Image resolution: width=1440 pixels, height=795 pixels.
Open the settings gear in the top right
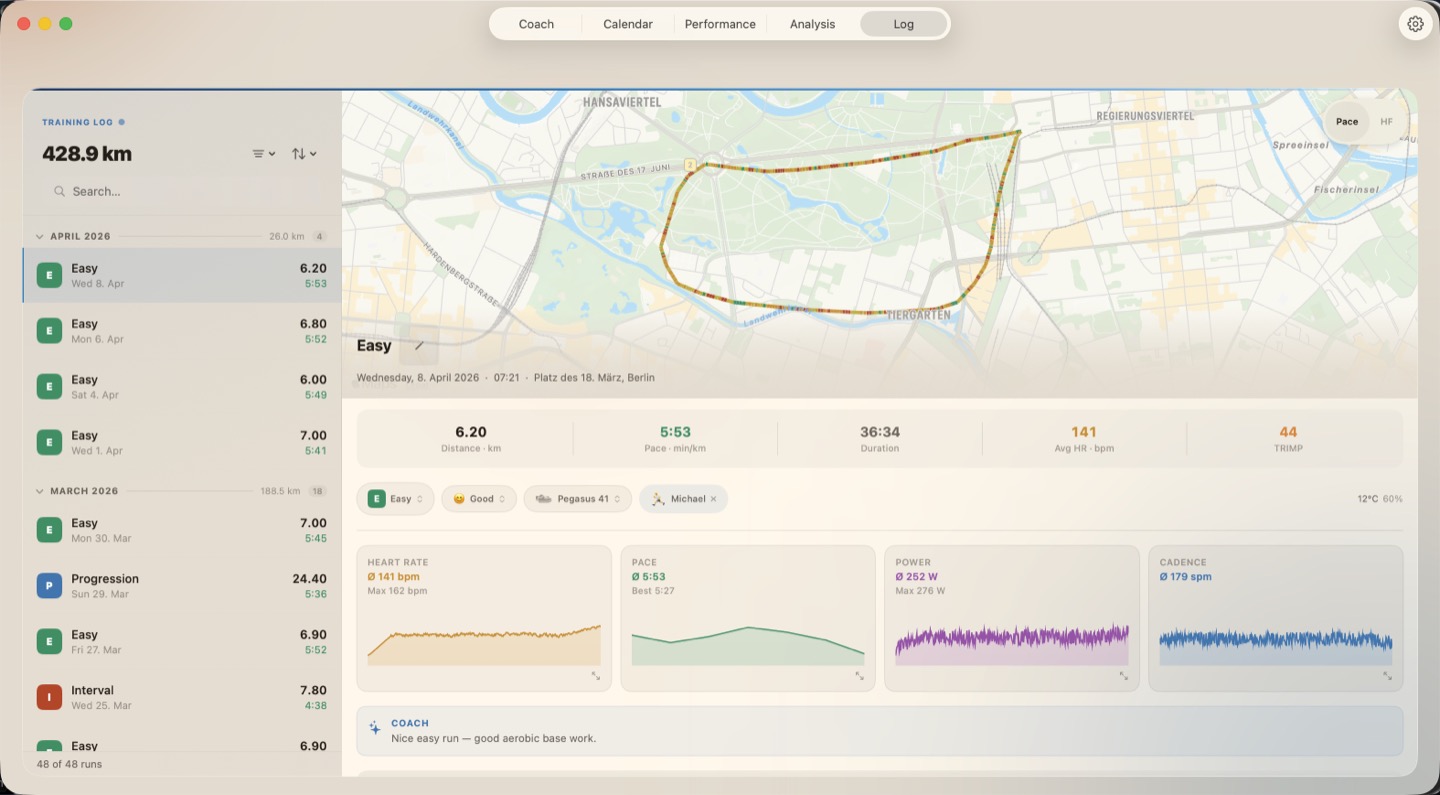(x=1415, y=23)
